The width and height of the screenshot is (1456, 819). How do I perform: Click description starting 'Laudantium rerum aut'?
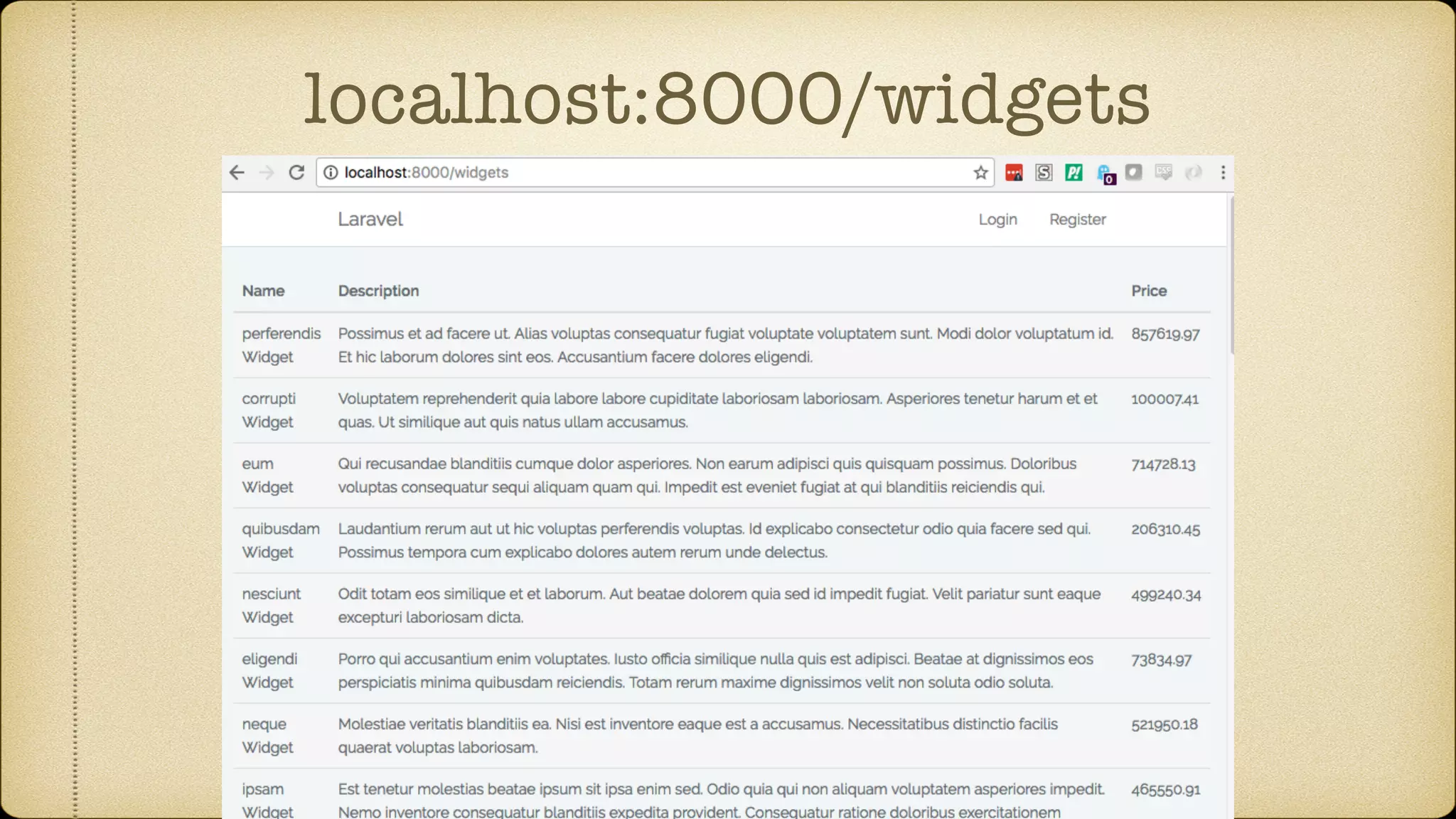coord(714,540)
